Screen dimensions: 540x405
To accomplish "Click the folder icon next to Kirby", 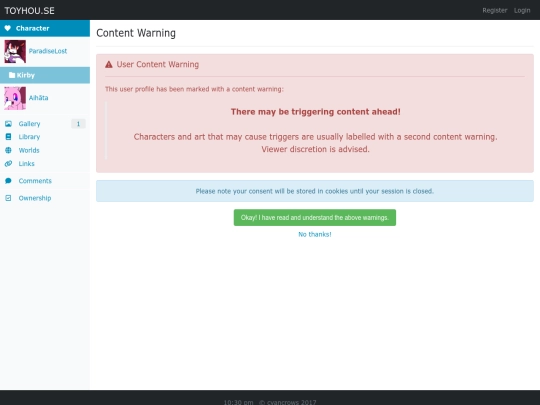I will (12, 75).
